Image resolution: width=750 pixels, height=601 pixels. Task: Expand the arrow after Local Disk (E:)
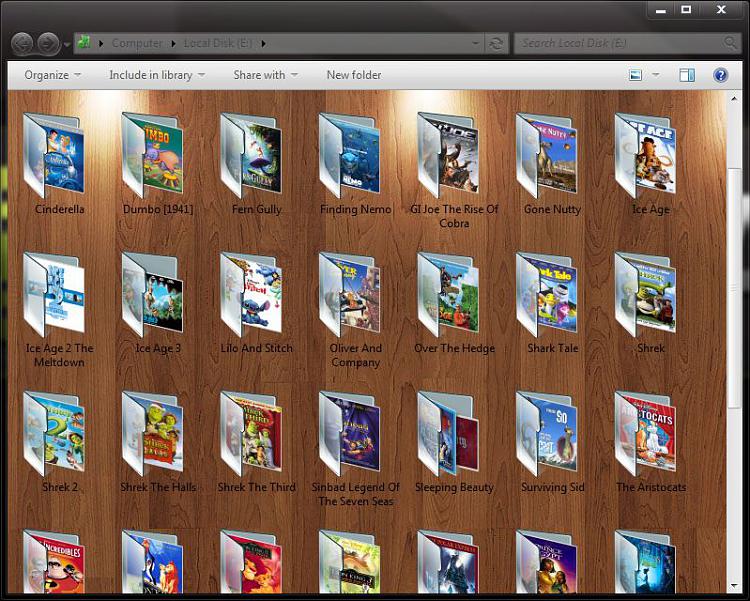click(x=264, y=44)
